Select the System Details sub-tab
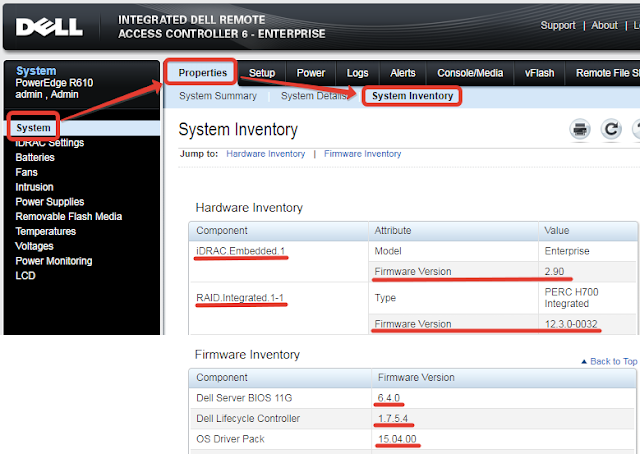 (313, 96)
